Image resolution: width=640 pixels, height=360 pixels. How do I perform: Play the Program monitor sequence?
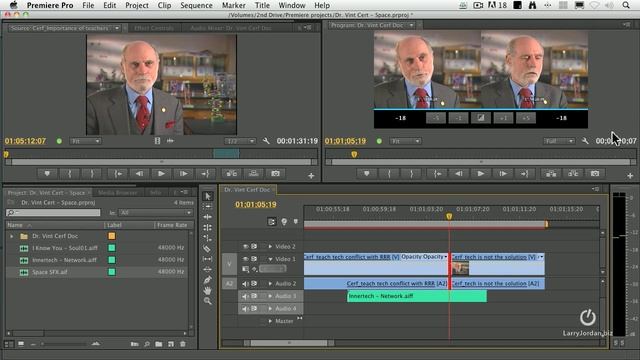[481, 174]
